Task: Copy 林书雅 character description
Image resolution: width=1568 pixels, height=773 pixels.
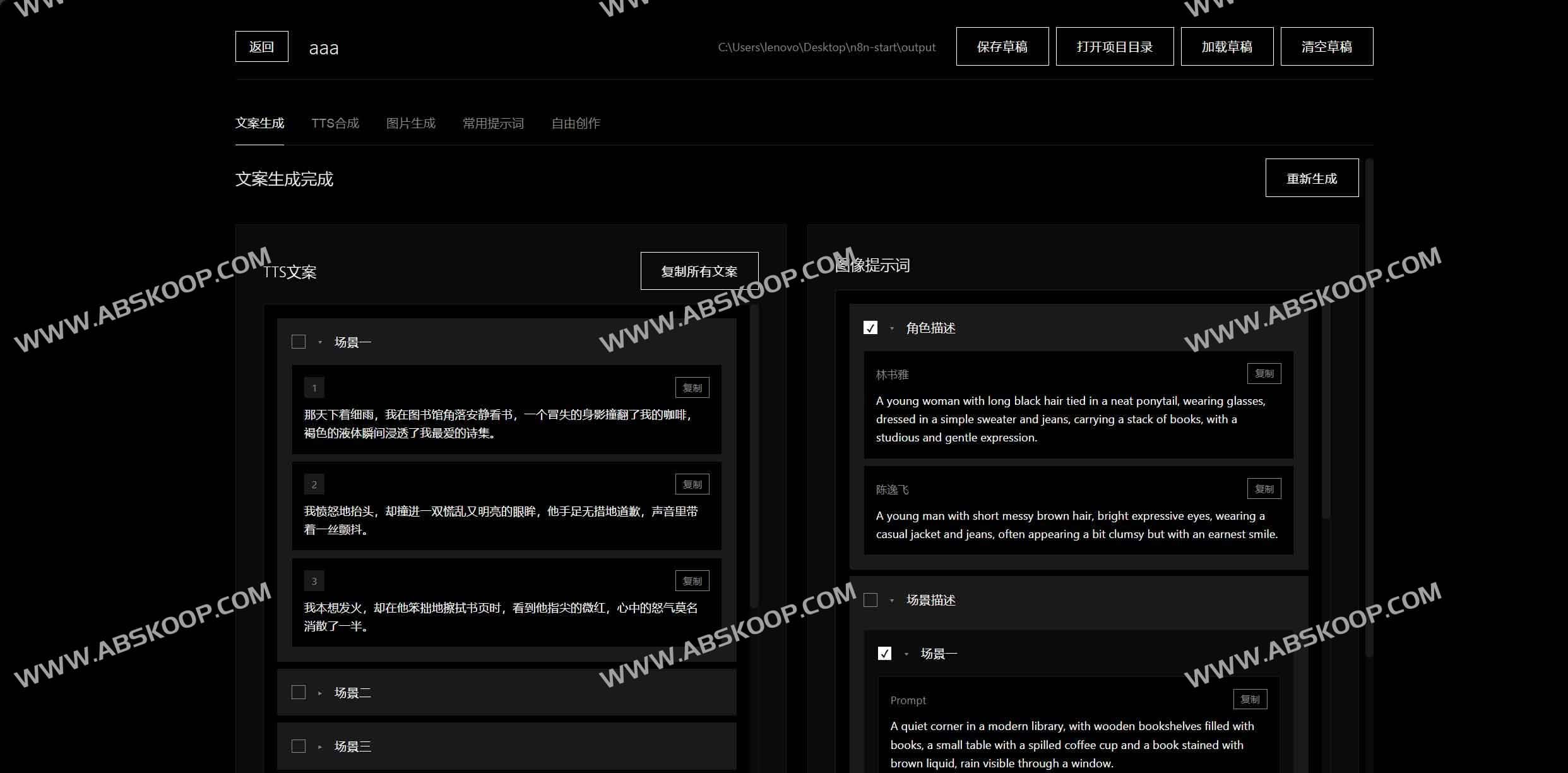Action: pyautogui.click(x=1264, y=373)
